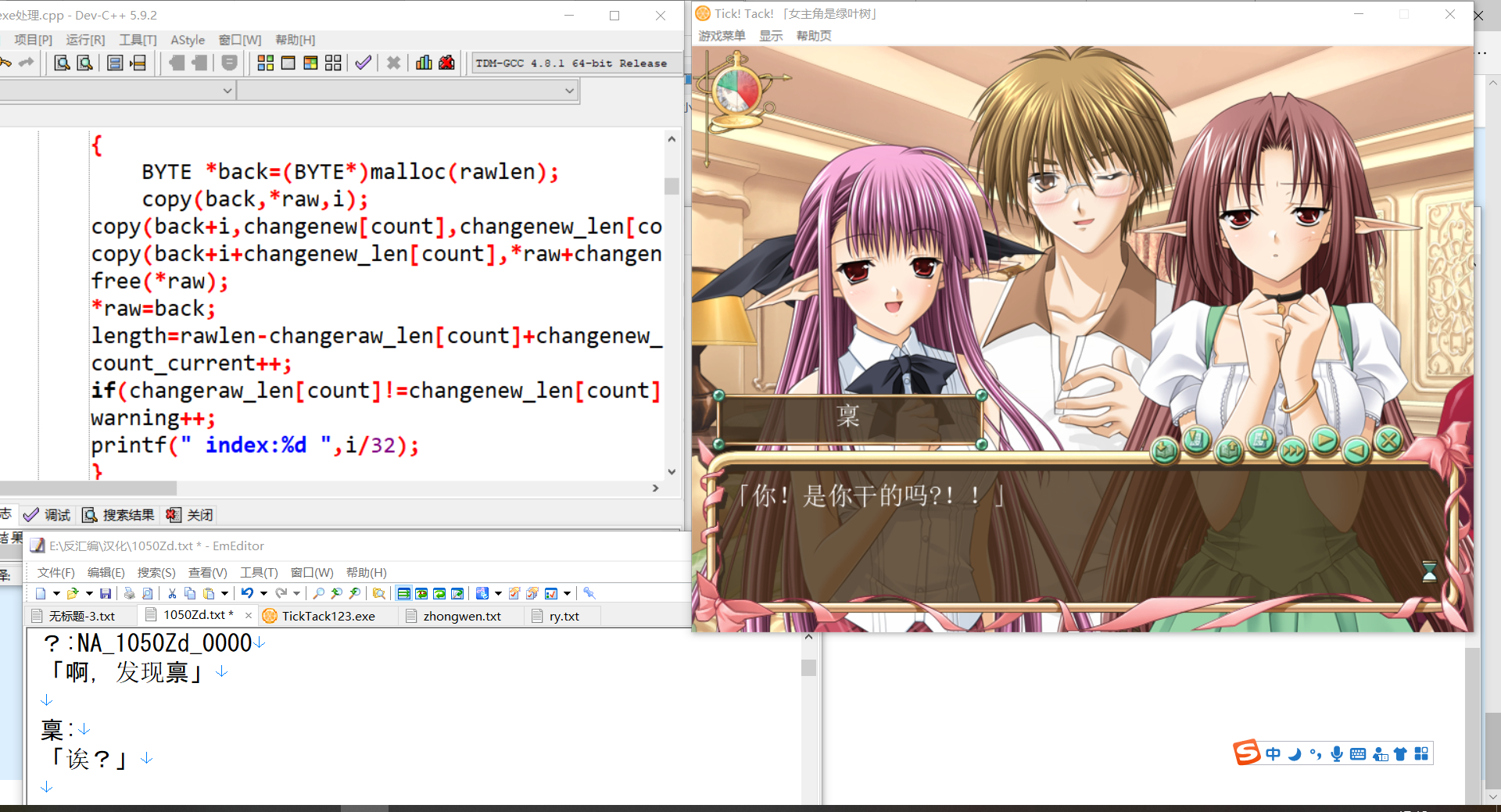Click the copy icon in EmEditor

[190, 594]
